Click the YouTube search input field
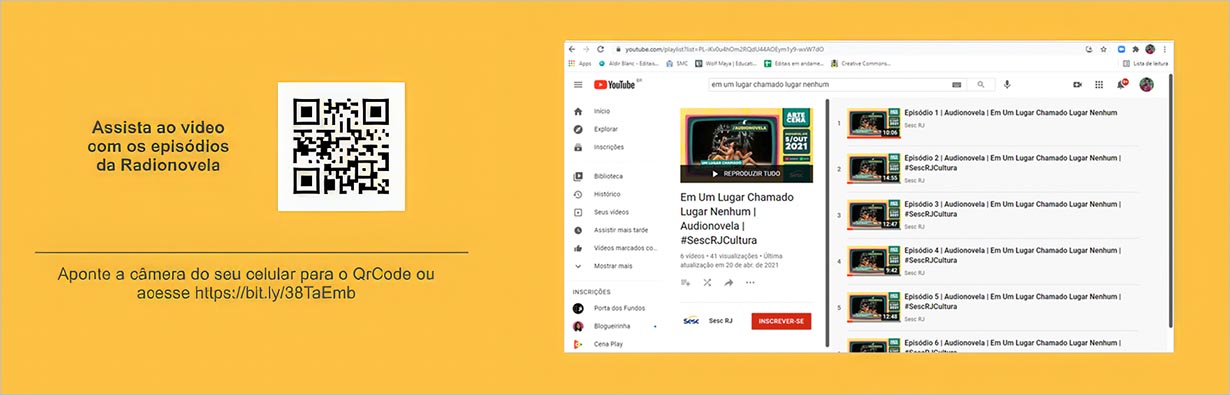The width and height of the screenshot is (1230, 395). (x=828, y=85)
